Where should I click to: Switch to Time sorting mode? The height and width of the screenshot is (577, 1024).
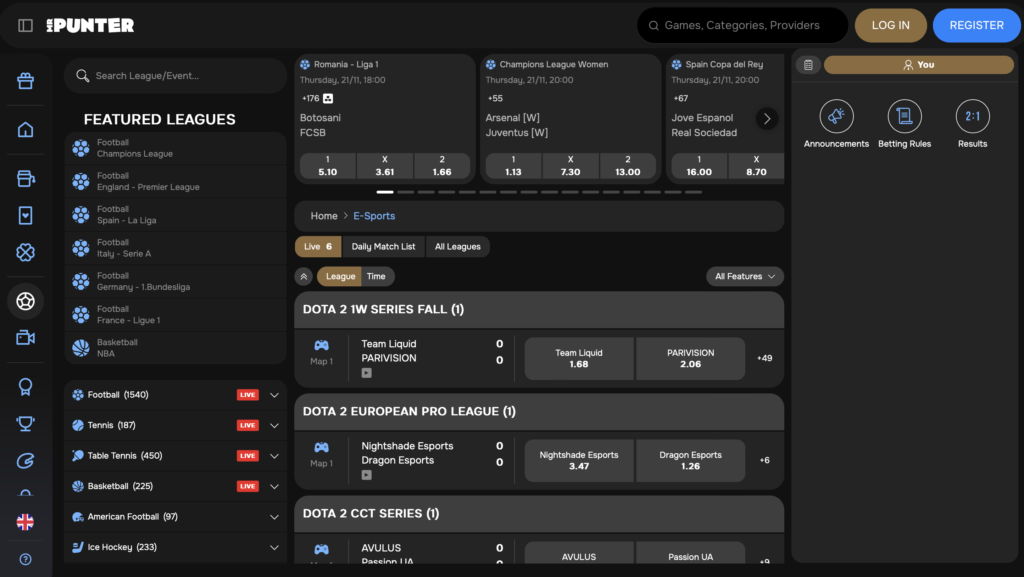[376, 276]
